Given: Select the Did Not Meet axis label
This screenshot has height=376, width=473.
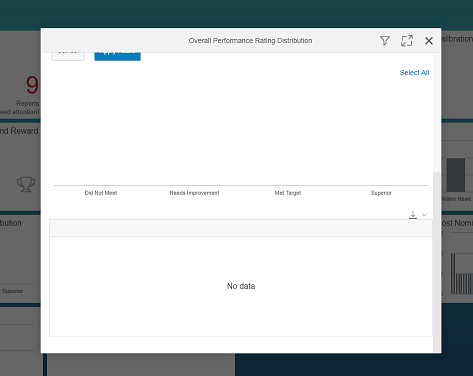Looking at the screenshot, I should [x=101, y=193].
